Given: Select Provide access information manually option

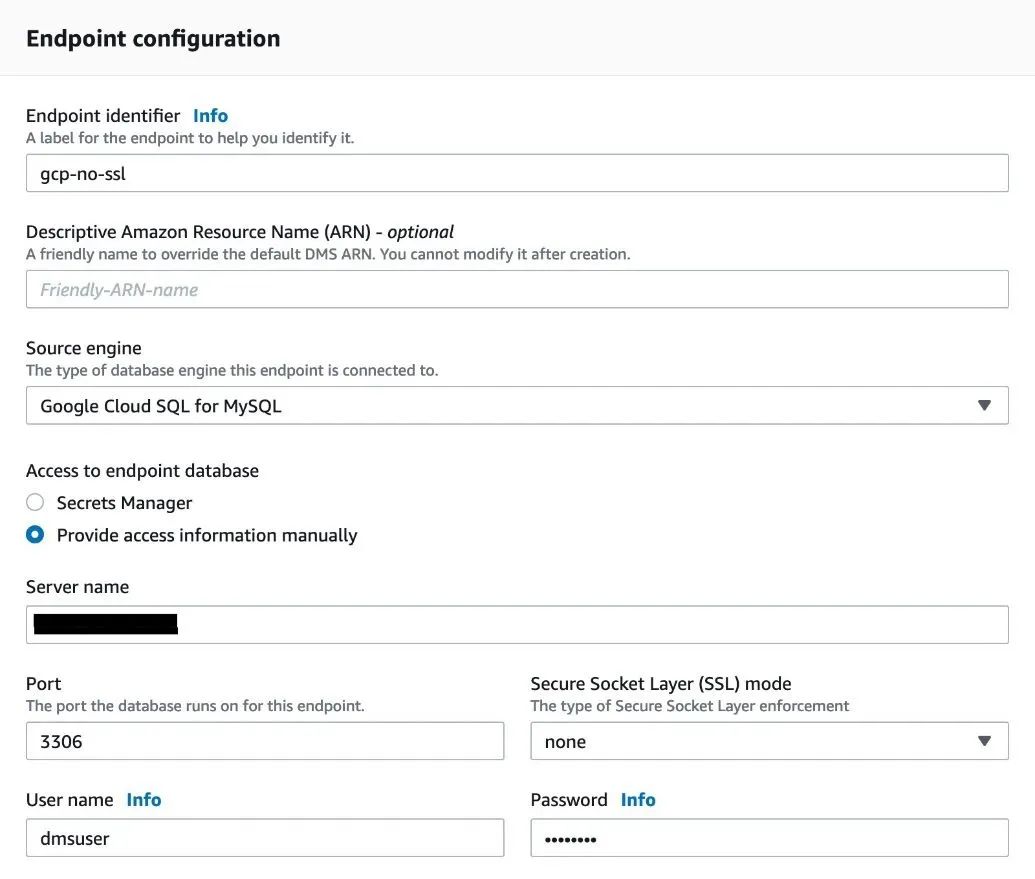Looking at the screenshot, I should click(35, 535).
